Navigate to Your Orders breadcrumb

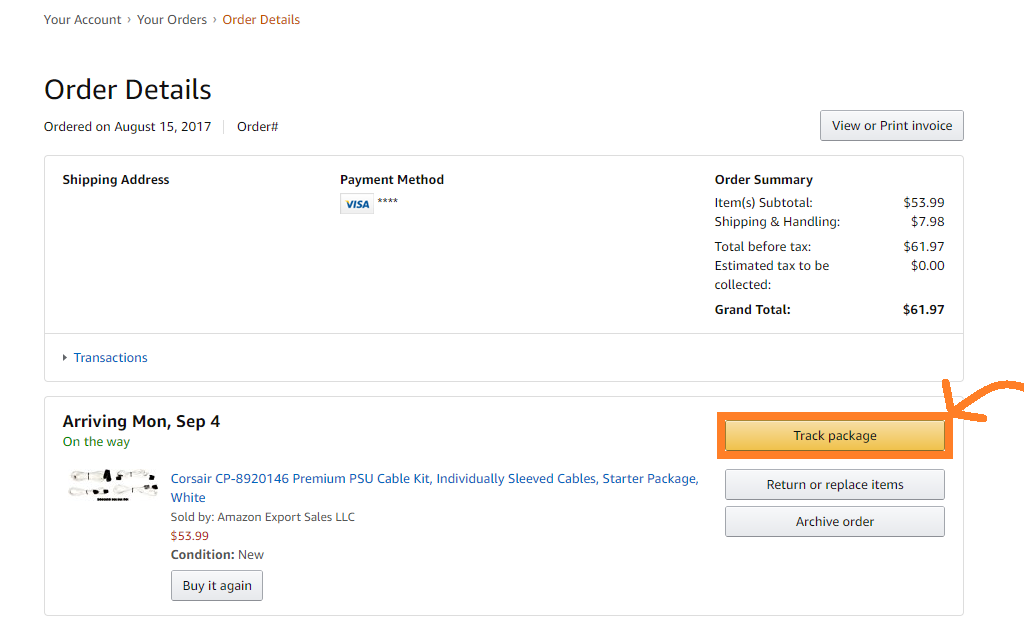[172, 20]
